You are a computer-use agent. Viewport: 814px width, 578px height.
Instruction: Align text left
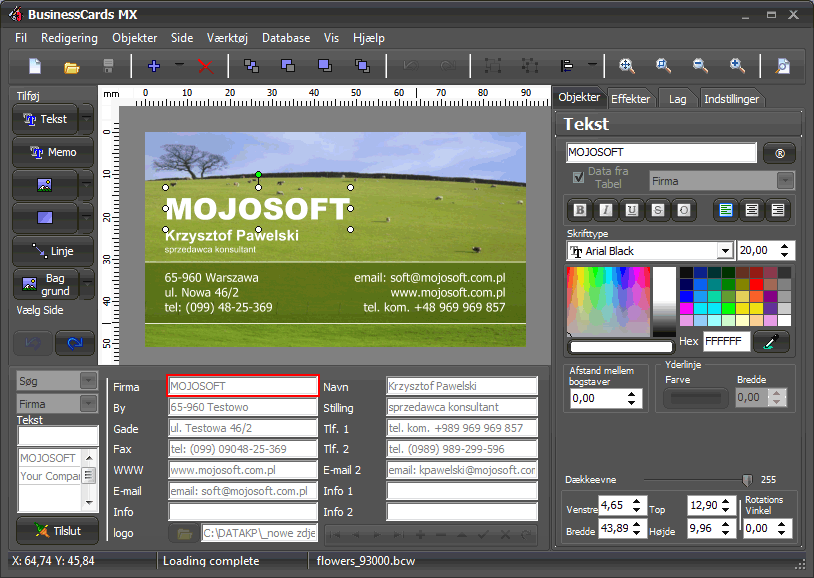(x=726, y=210)
